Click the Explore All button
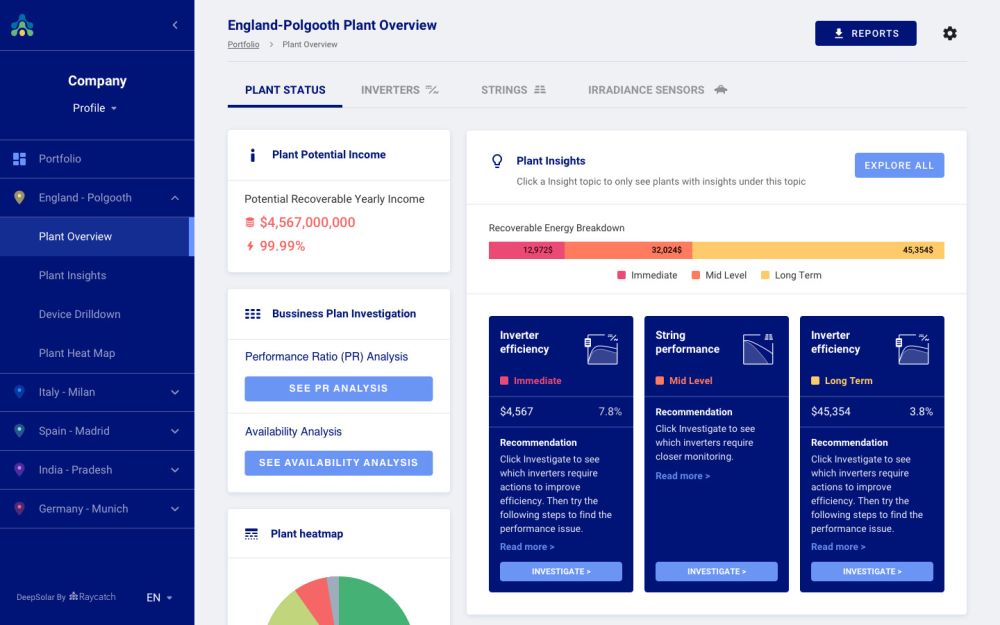The image size is (1000, 625). click(898, 165)
